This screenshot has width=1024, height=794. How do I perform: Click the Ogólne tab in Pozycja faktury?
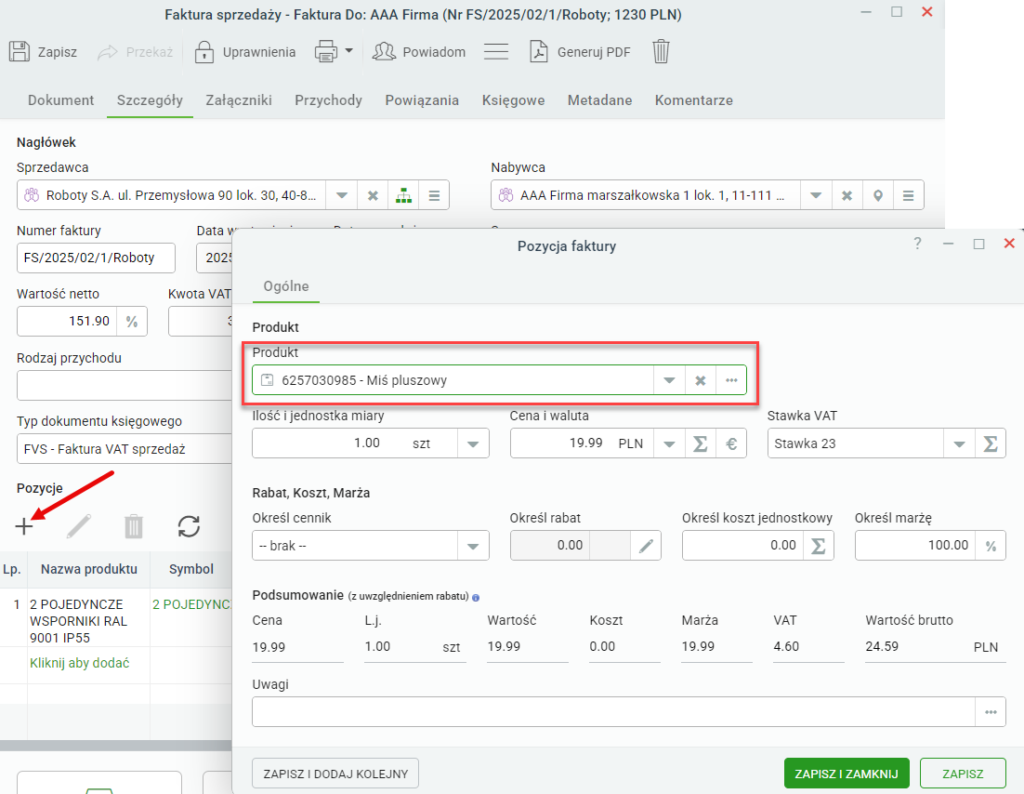[x=286, y=286]
